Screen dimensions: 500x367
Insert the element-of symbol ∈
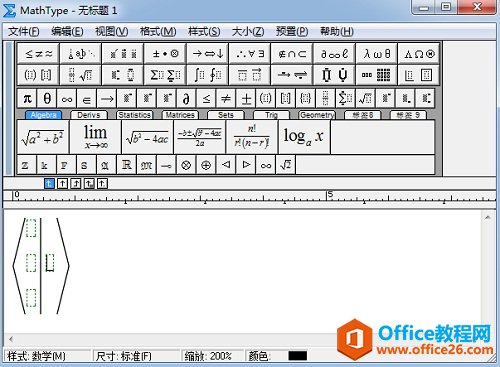(x=87, y=98)
